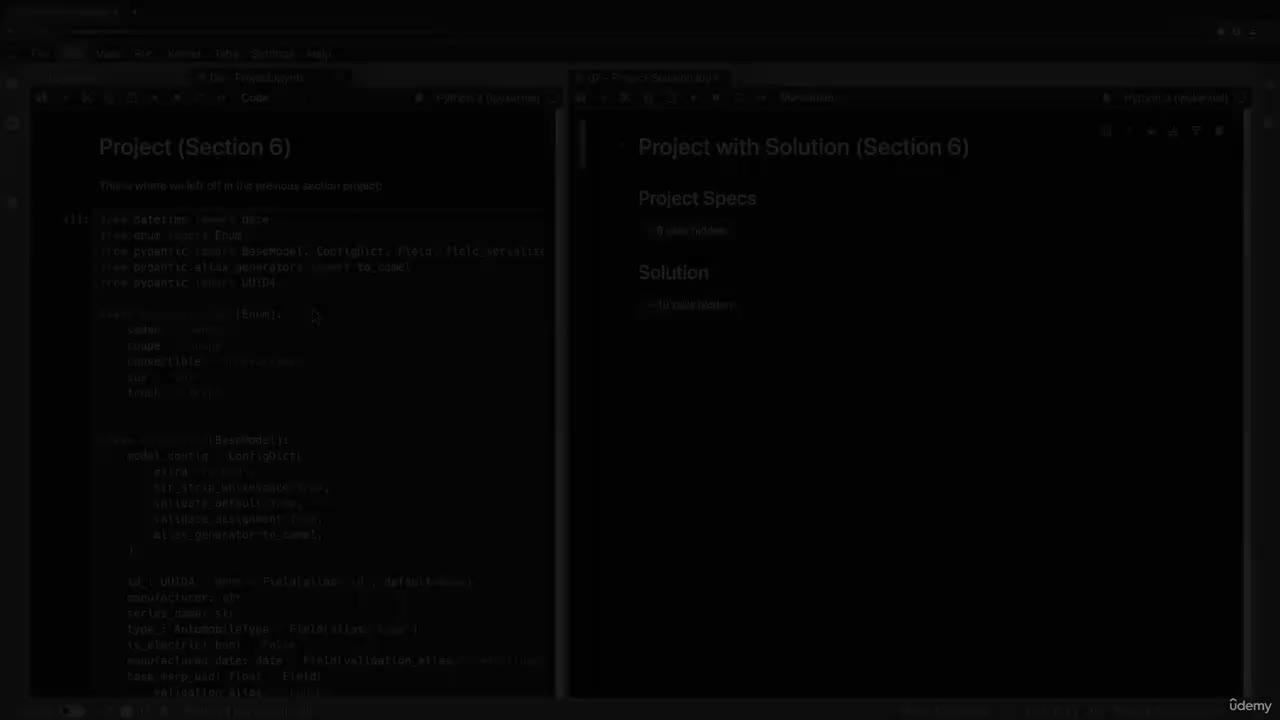The width and height of the screenshot is (1280, 720).
Task: Open the Tabs menu
Action: click(x=226, y=53)
